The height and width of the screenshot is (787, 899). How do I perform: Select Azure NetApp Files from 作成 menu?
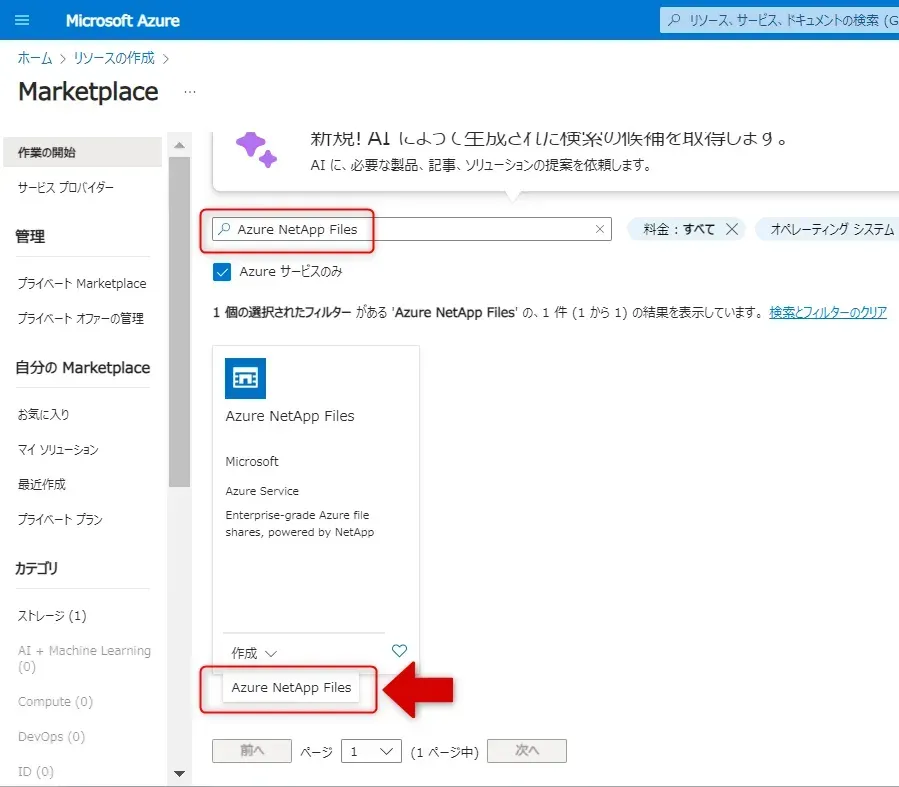coord(291,688)
